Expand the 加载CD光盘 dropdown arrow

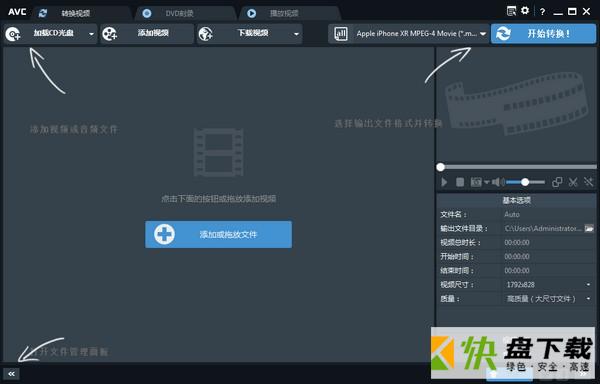click(x=91, y=34)
